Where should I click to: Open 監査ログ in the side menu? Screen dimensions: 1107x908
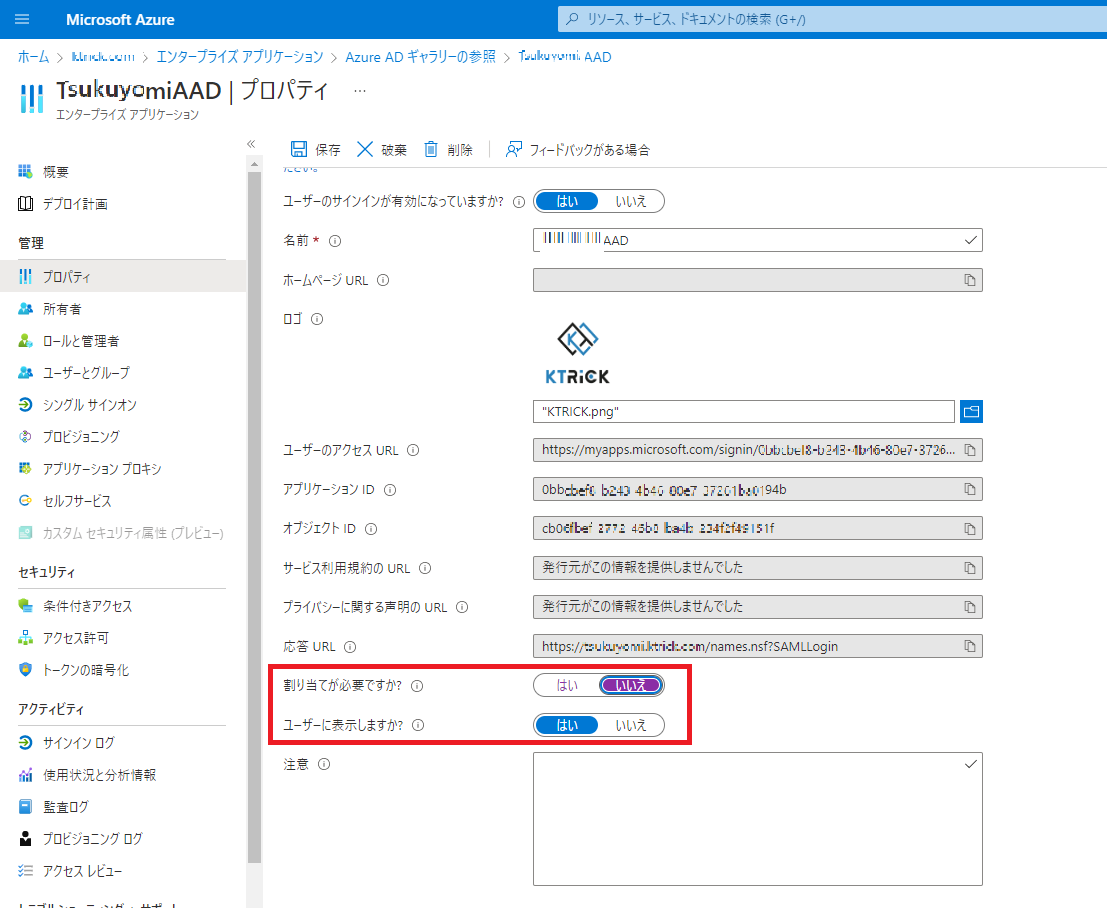122,807
